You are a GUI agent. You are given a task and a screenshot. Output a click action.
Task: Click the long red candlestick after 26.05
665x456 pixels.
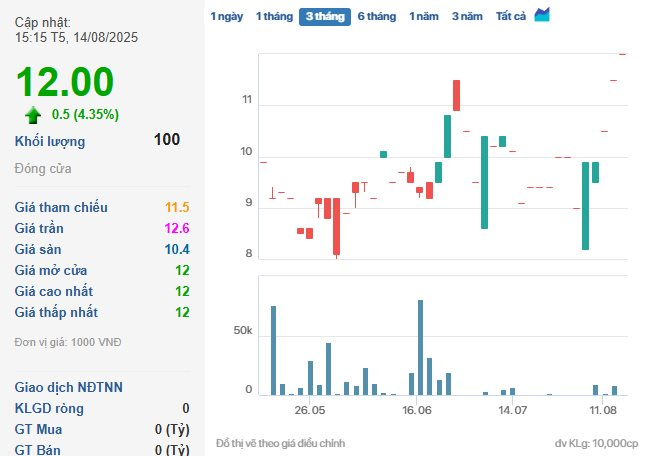(x=337, y=227)
